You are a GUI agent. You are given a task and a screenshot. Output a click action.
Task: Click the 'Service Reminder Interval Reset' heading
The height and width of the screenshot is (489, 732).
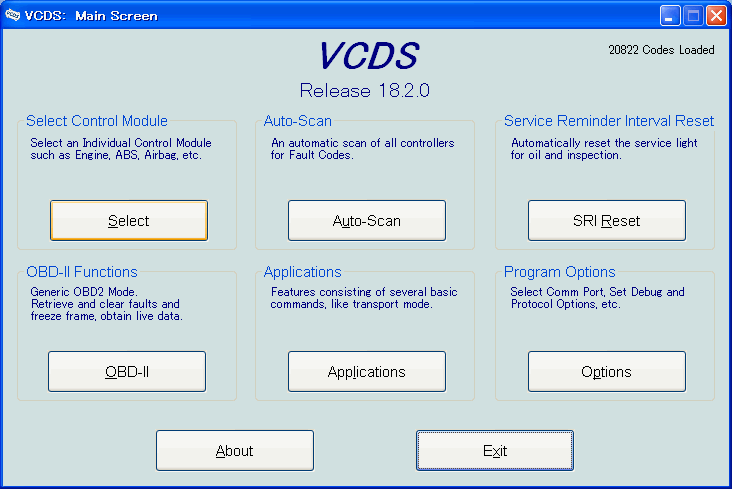(x=609, y=121)
